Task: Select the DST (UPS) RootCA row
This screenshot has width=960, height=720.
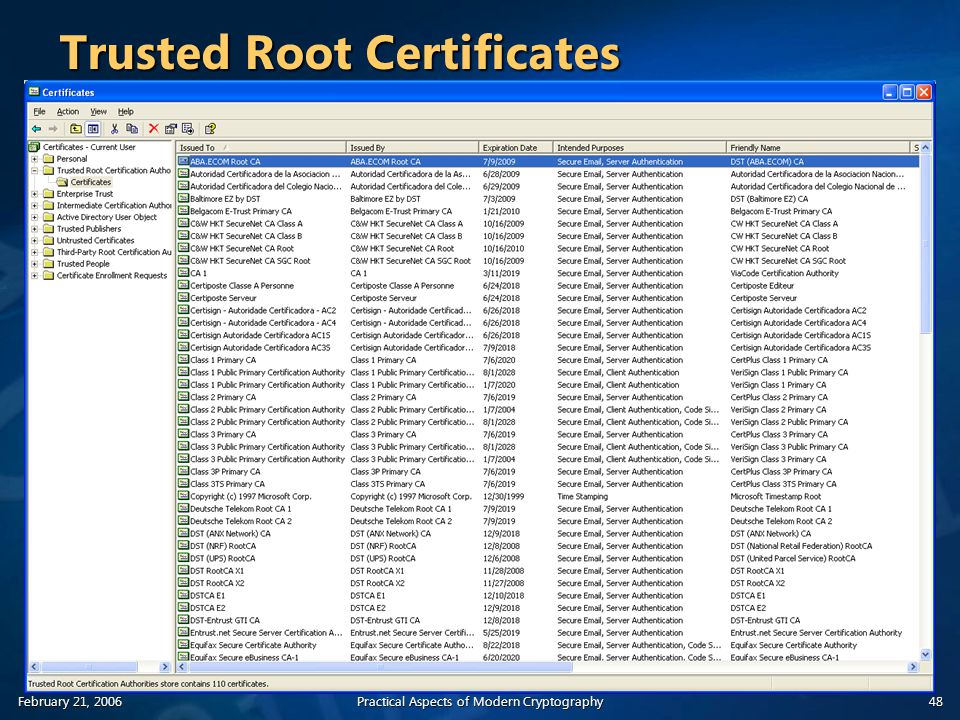Action: 548,558
